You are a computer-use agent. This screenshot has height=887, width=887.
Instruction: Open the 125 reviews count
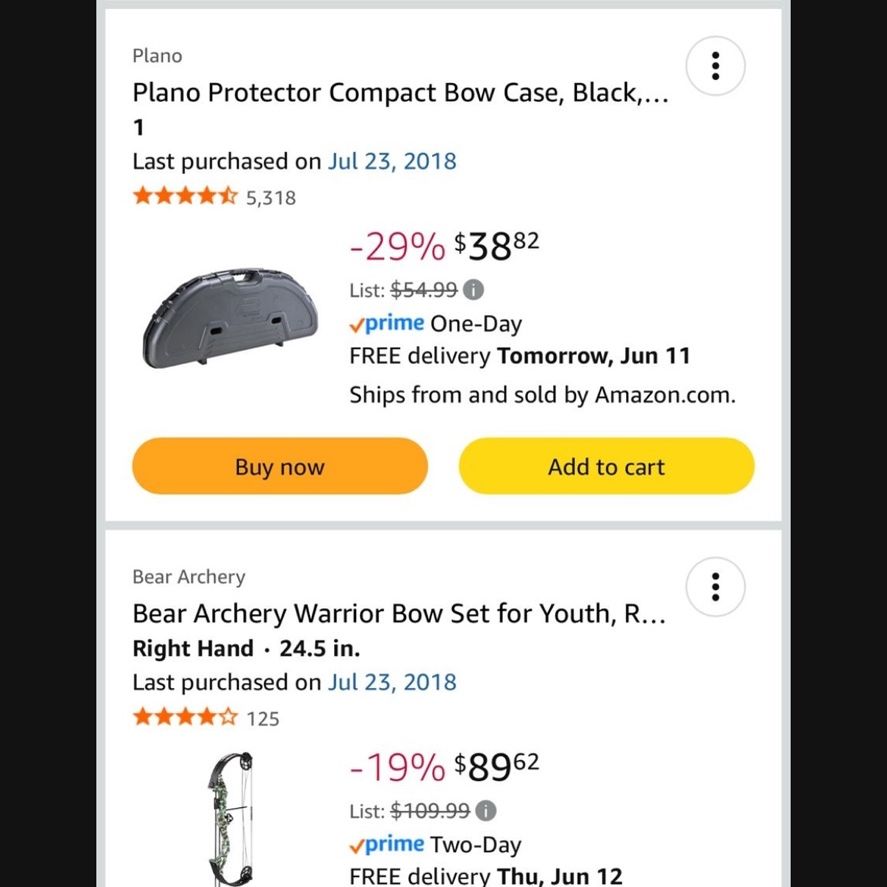(x=263, y=719)
